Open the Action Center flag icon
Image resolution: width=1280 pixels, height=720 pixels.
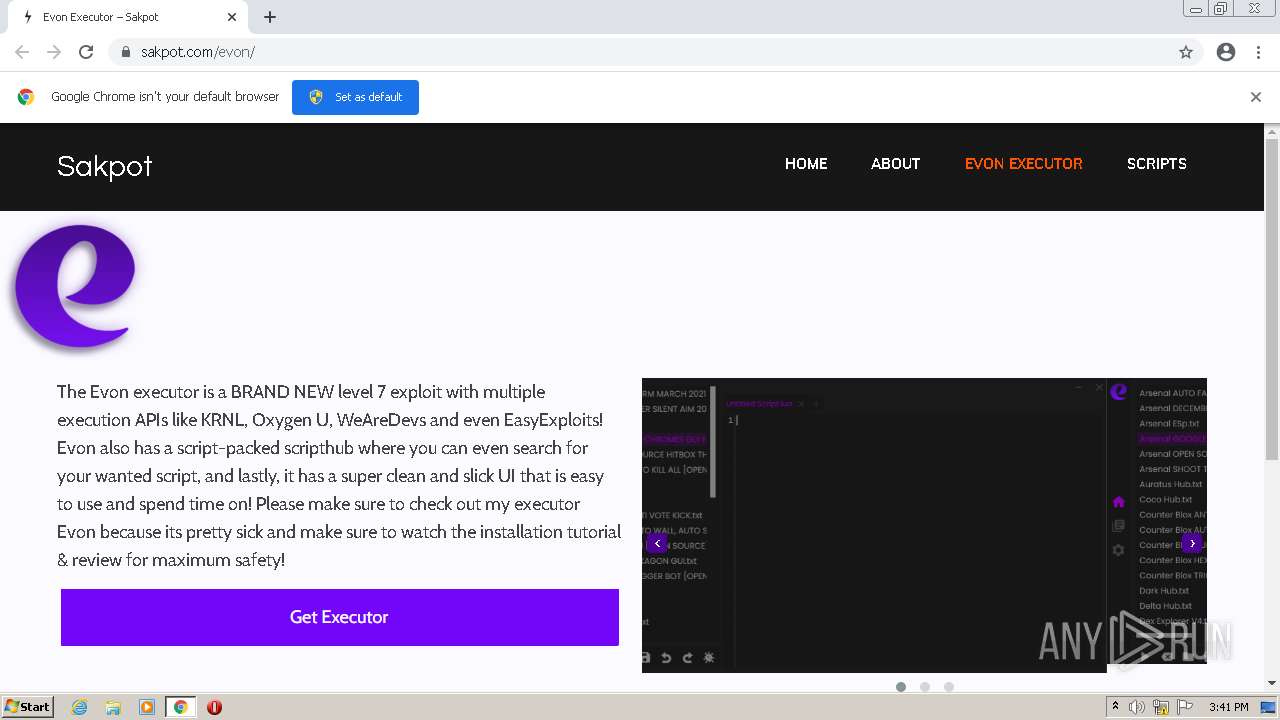tap(1185, 707)
